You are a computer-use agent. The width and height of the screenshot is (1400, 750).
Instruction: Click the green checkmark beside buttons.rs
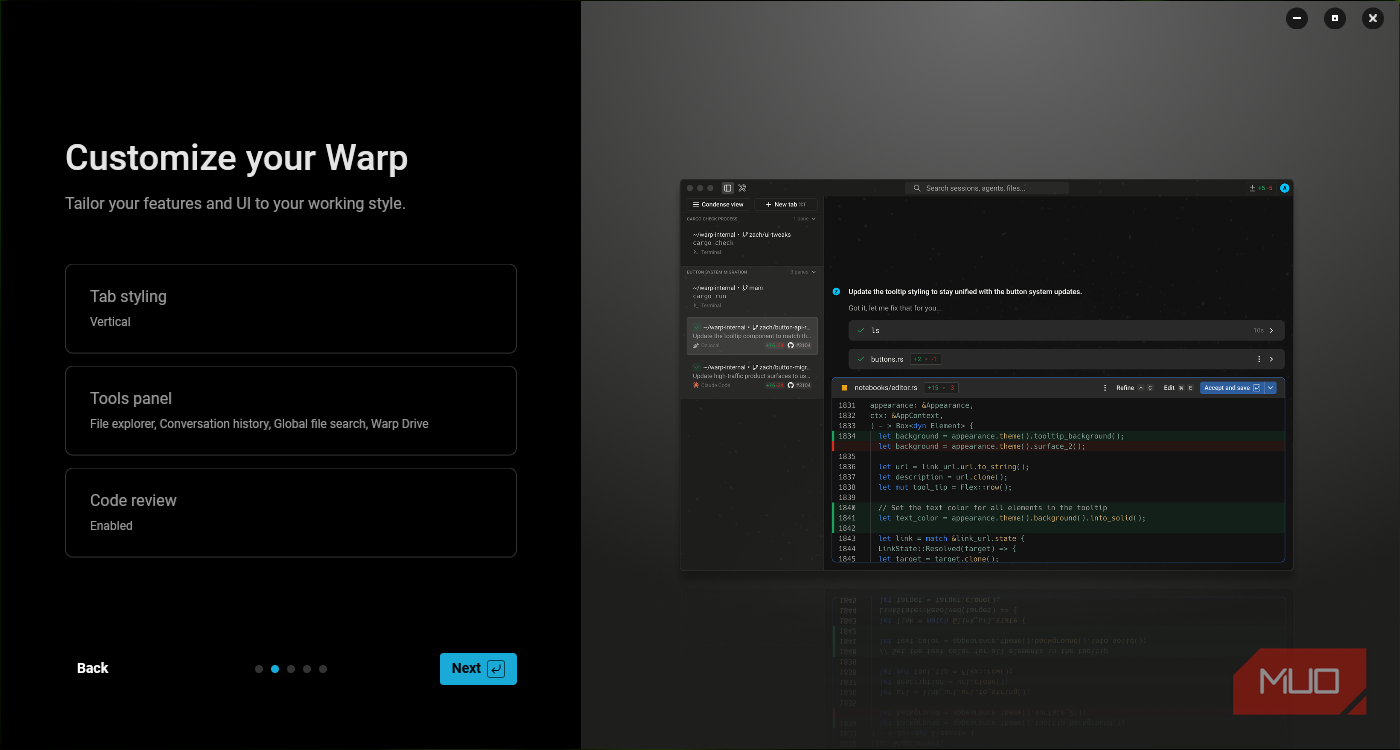pos(861,359)
